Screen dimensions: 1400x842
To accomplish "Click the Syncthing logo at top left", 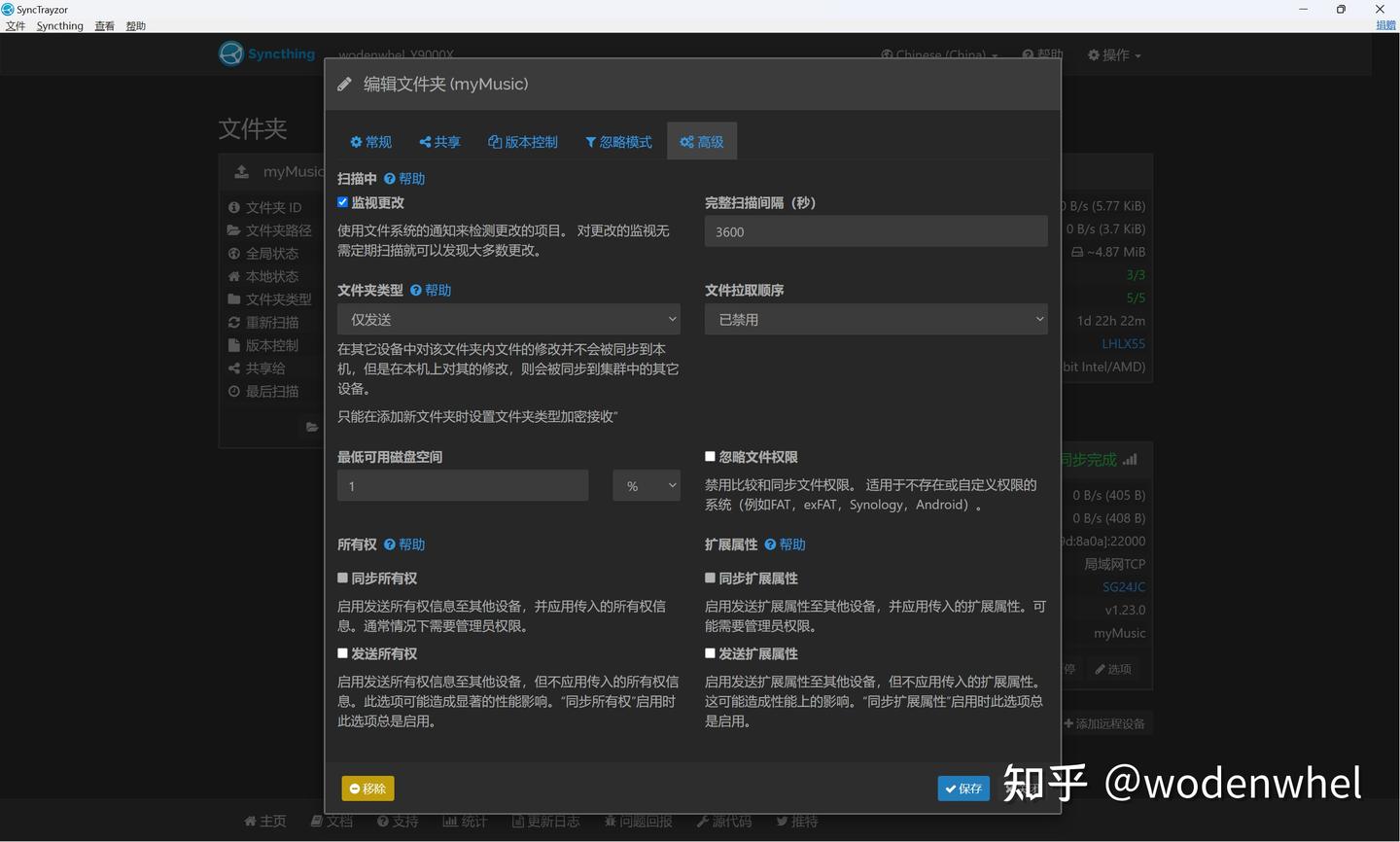I will pyautogui.click(x=230, y=54).
